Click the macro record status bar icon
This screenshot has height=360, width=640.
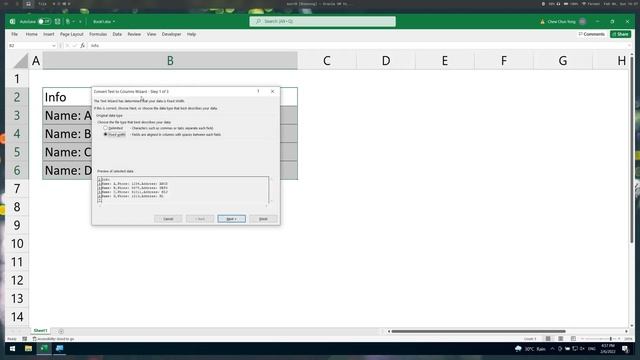coord(24,339)
